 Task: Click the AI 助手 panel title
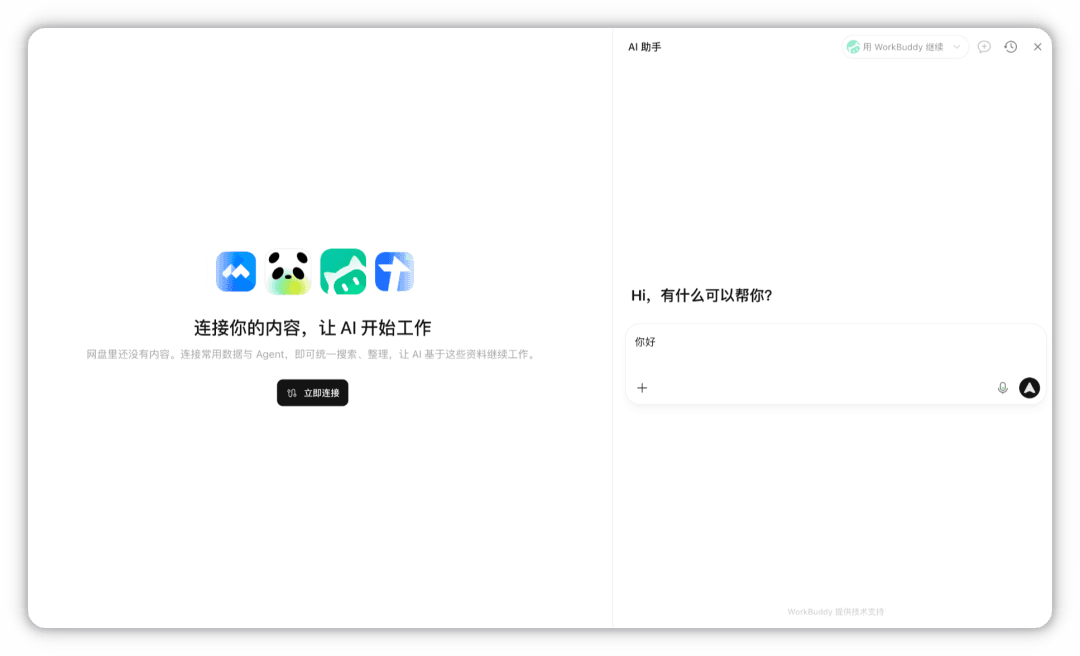645,47
